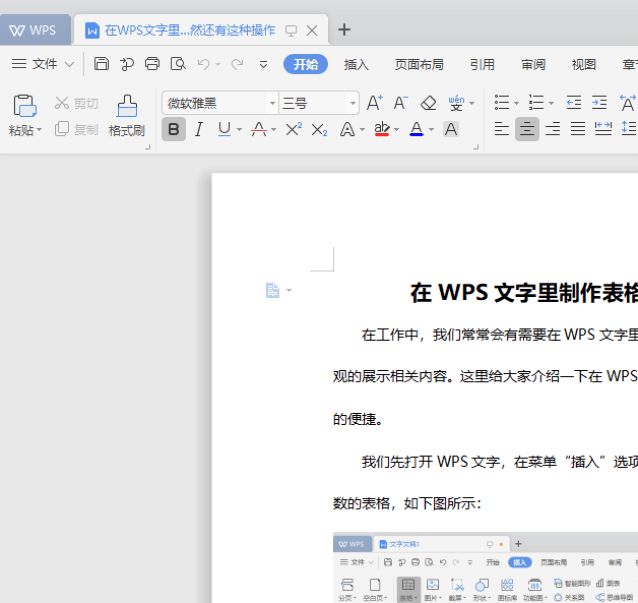Toggle align right

pyautogui.click(x=553, y=129)
